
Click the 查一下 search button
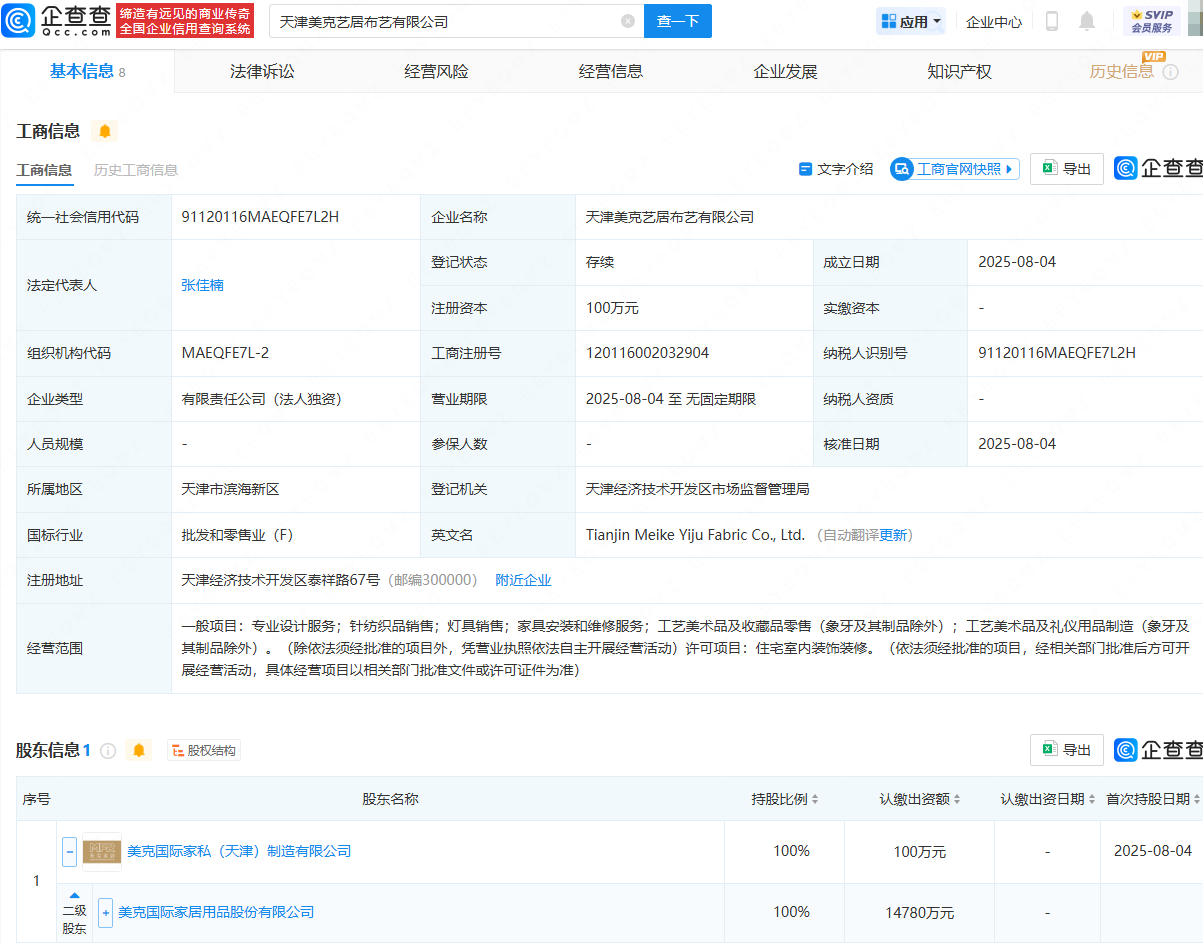click(677, 21)
